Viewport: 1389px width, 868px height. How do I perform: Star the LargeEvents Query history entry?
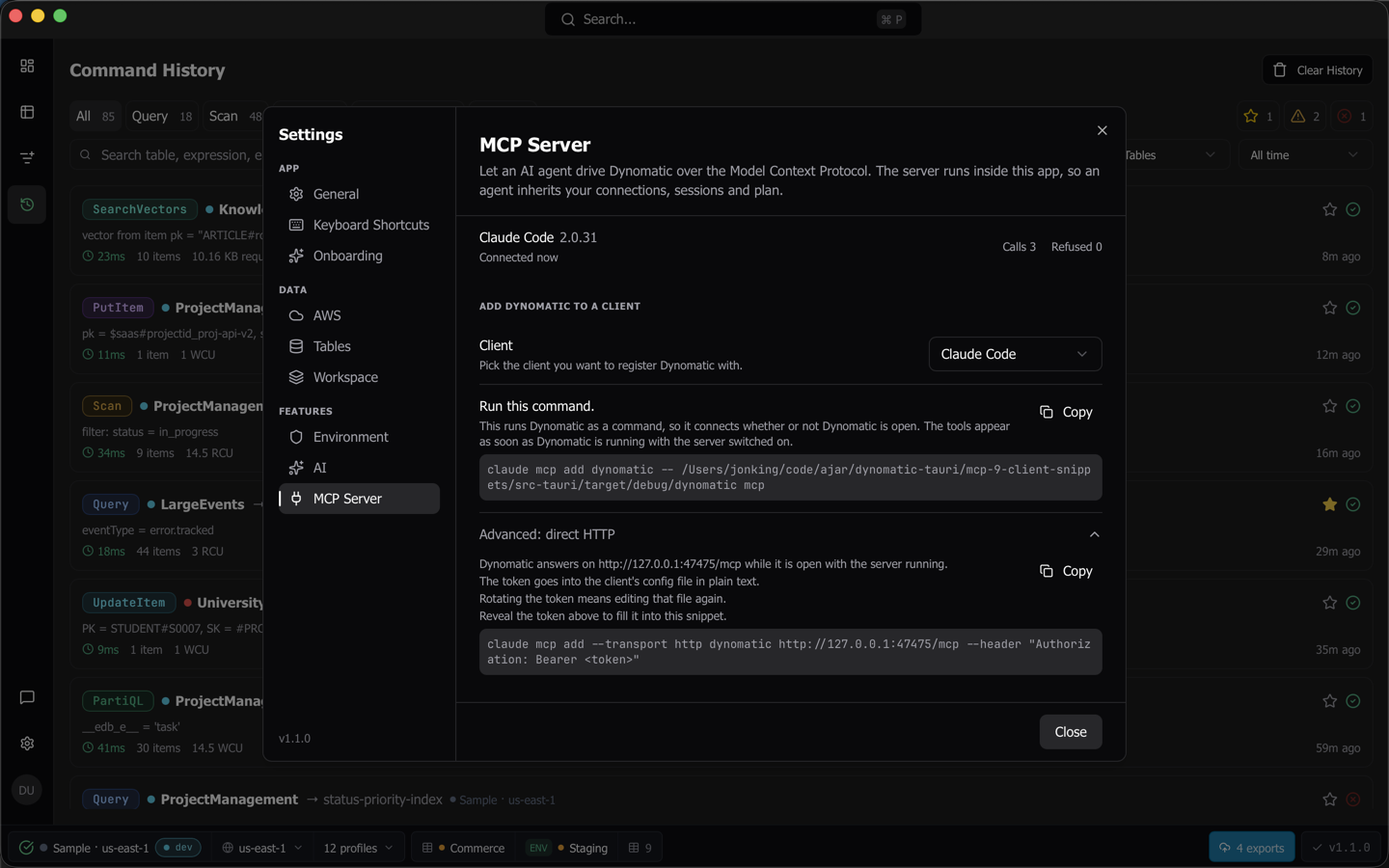click(x=1329, y=504)
